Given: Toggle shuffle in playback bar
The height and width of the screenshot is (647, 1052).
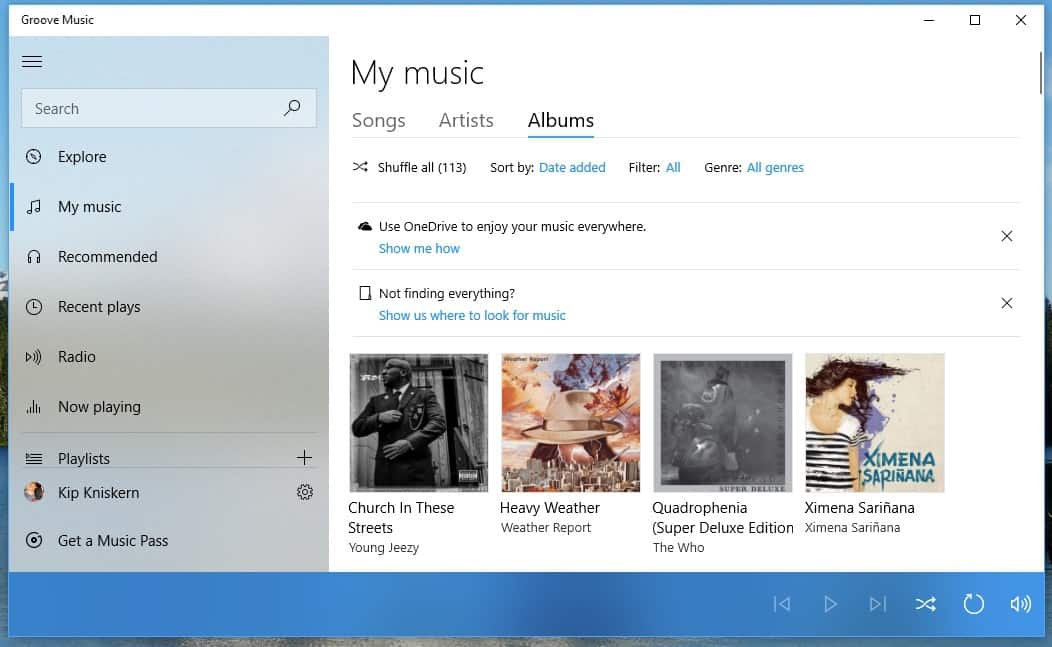Looking at the screenshot, I should click(x=926, y=604).
